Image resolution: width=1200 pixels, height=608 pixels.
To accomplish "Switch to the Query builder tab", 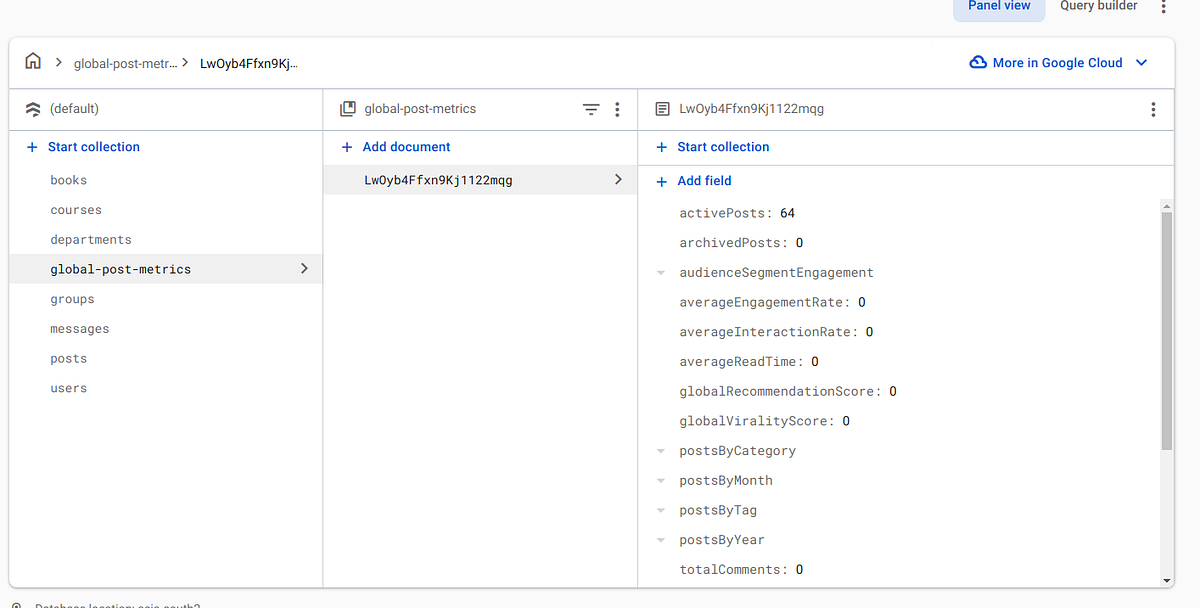I will pyautogui.click(x=1098, y=6).
